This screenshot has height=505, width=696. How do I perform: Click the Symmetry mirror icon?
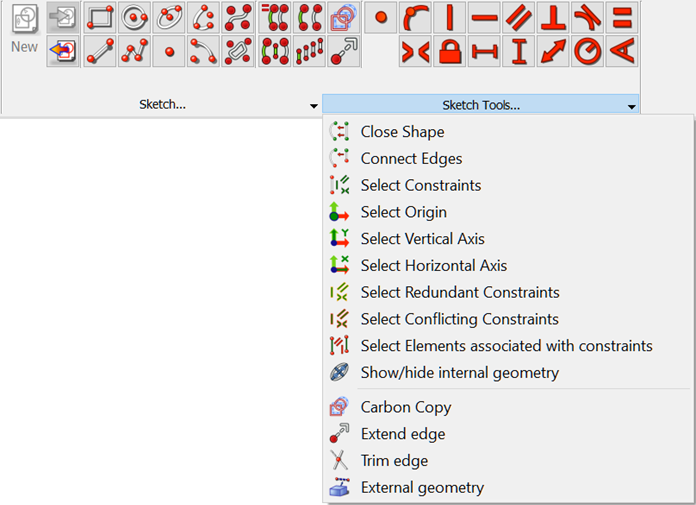275,51
